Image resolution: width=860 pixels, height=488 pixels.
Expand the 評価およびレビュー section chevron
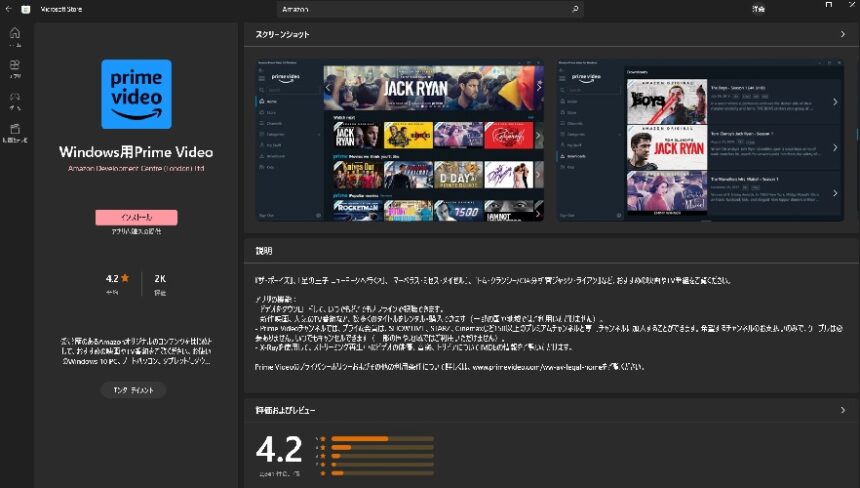tap(843, 410)
